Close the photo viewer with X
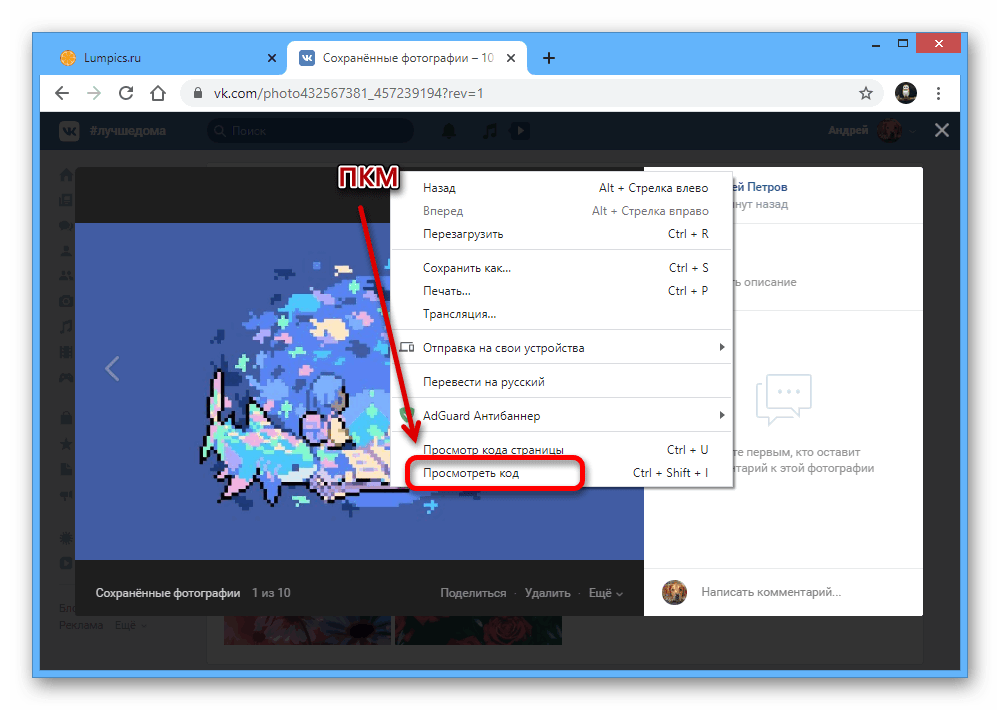This screenshot has height=710, width=1000. (x=941, y=130)
